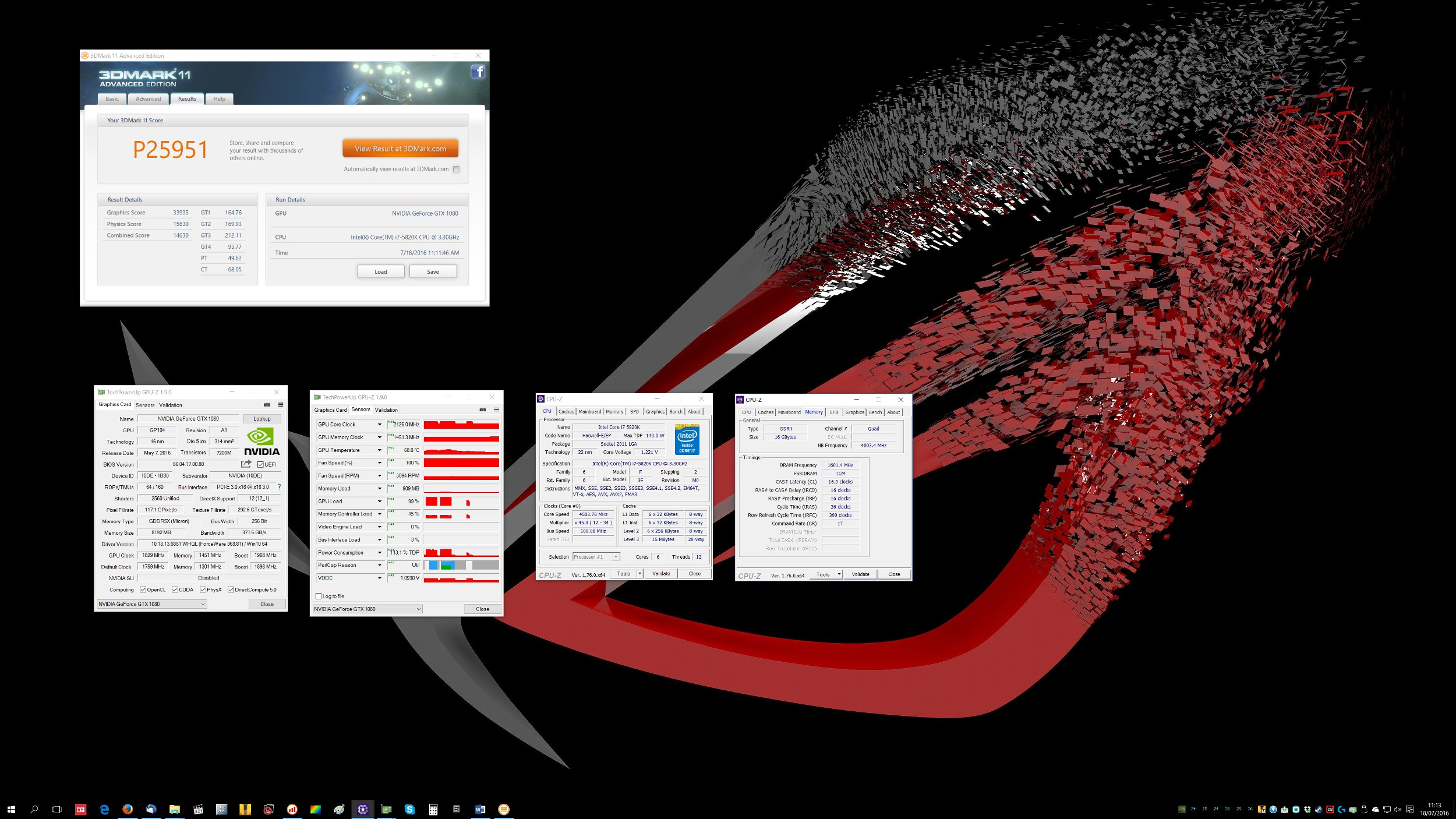Open taskbar search magnifier

click(x=34, y=809)
